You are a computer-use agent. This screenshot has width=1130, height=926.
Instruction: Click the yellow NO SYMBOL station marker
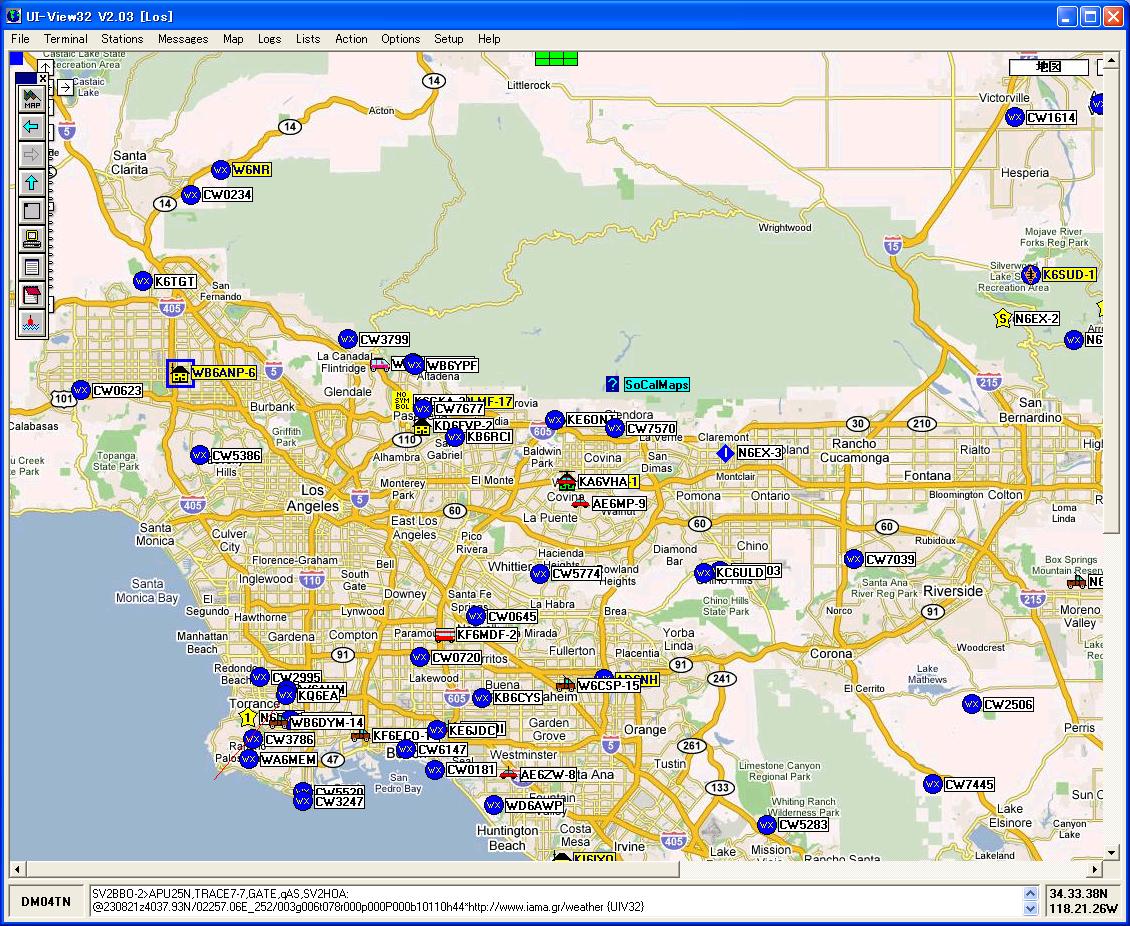coord(402,401)
